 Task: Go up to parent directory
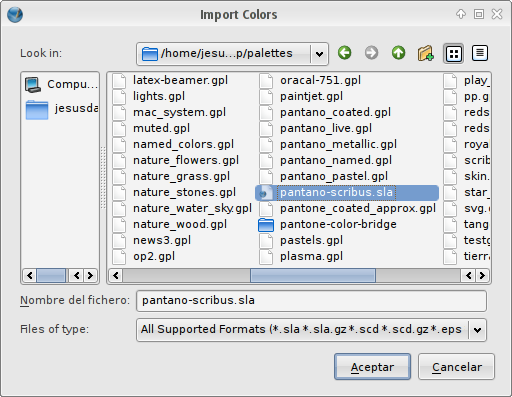398,53
